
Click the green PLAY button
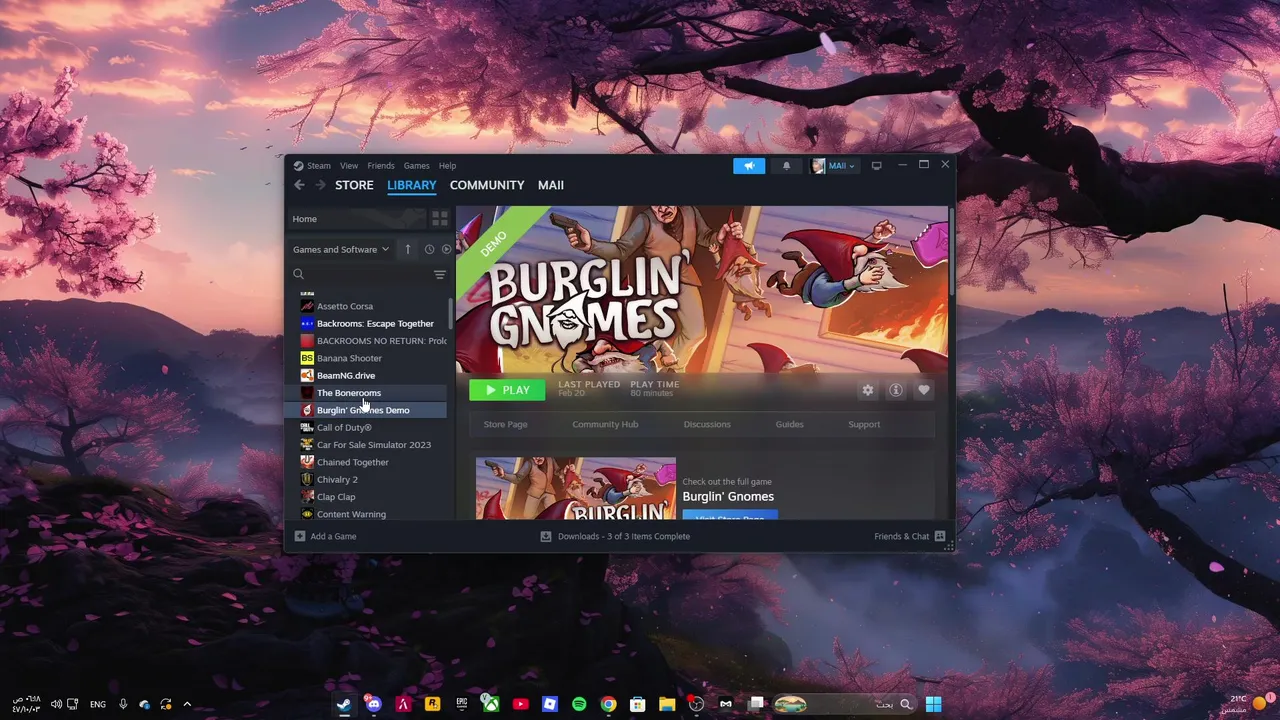507,390
